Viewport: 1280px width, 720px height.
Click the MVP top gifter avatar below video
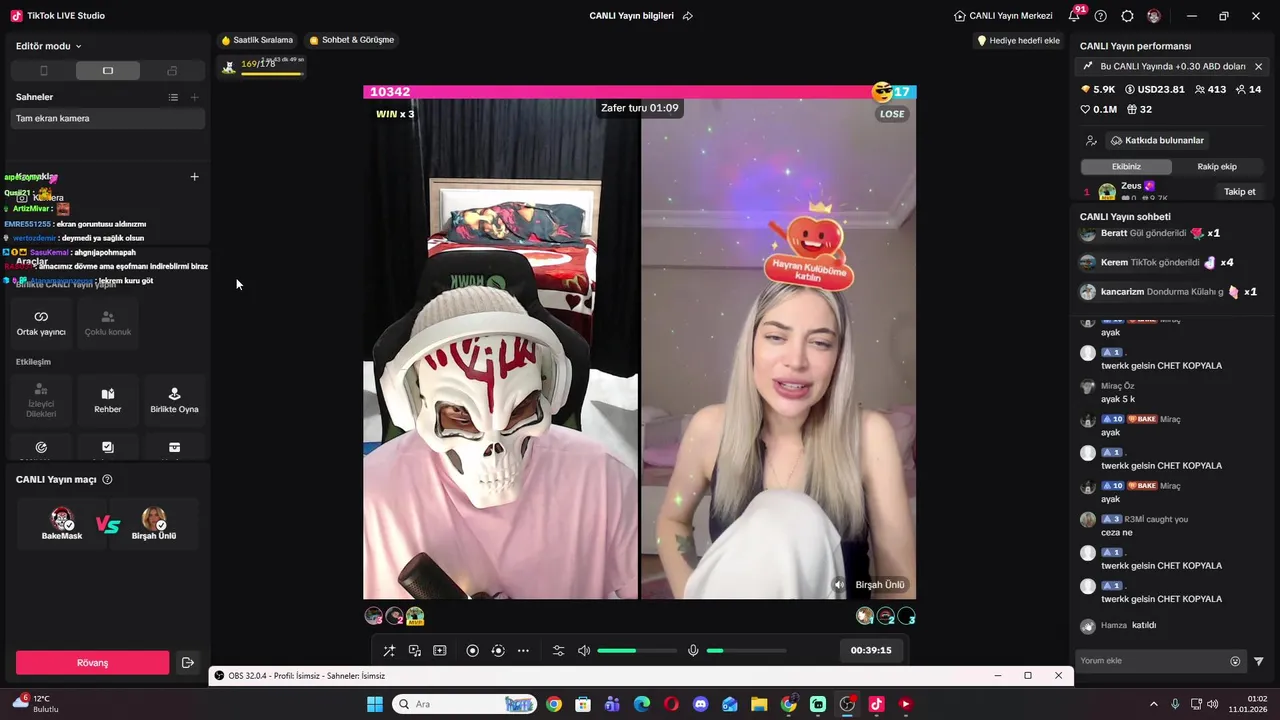(x=415, y=616)
